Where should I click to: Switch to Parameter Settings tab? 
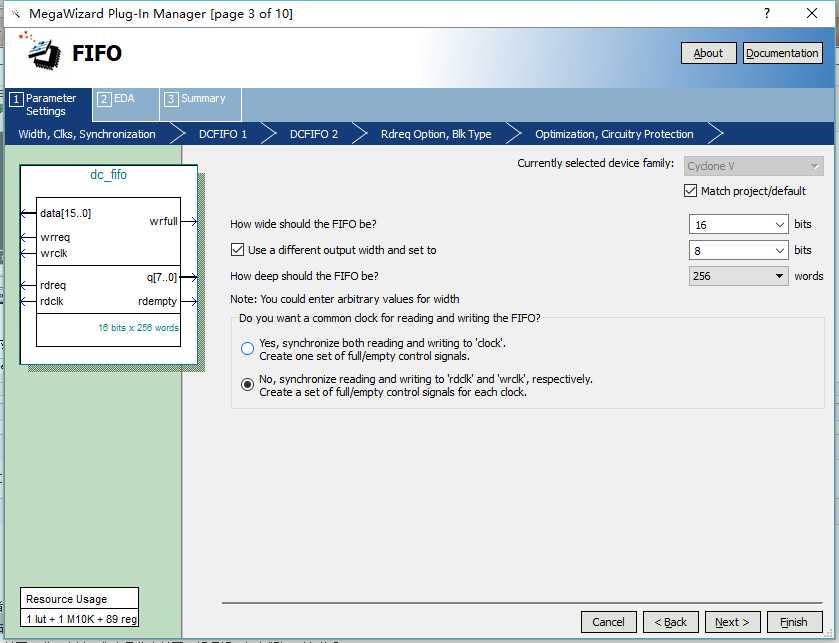[x=49, y=105]
